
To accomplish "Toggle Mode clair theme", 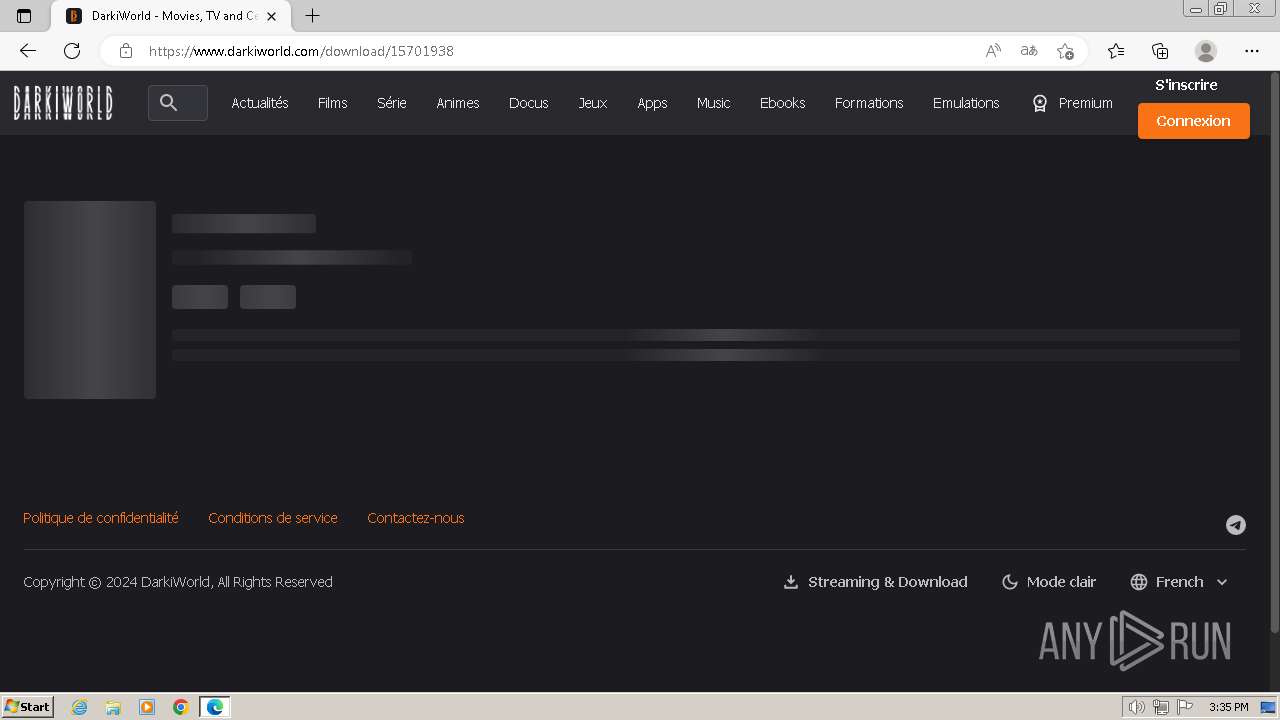I will click(1049, 582).
